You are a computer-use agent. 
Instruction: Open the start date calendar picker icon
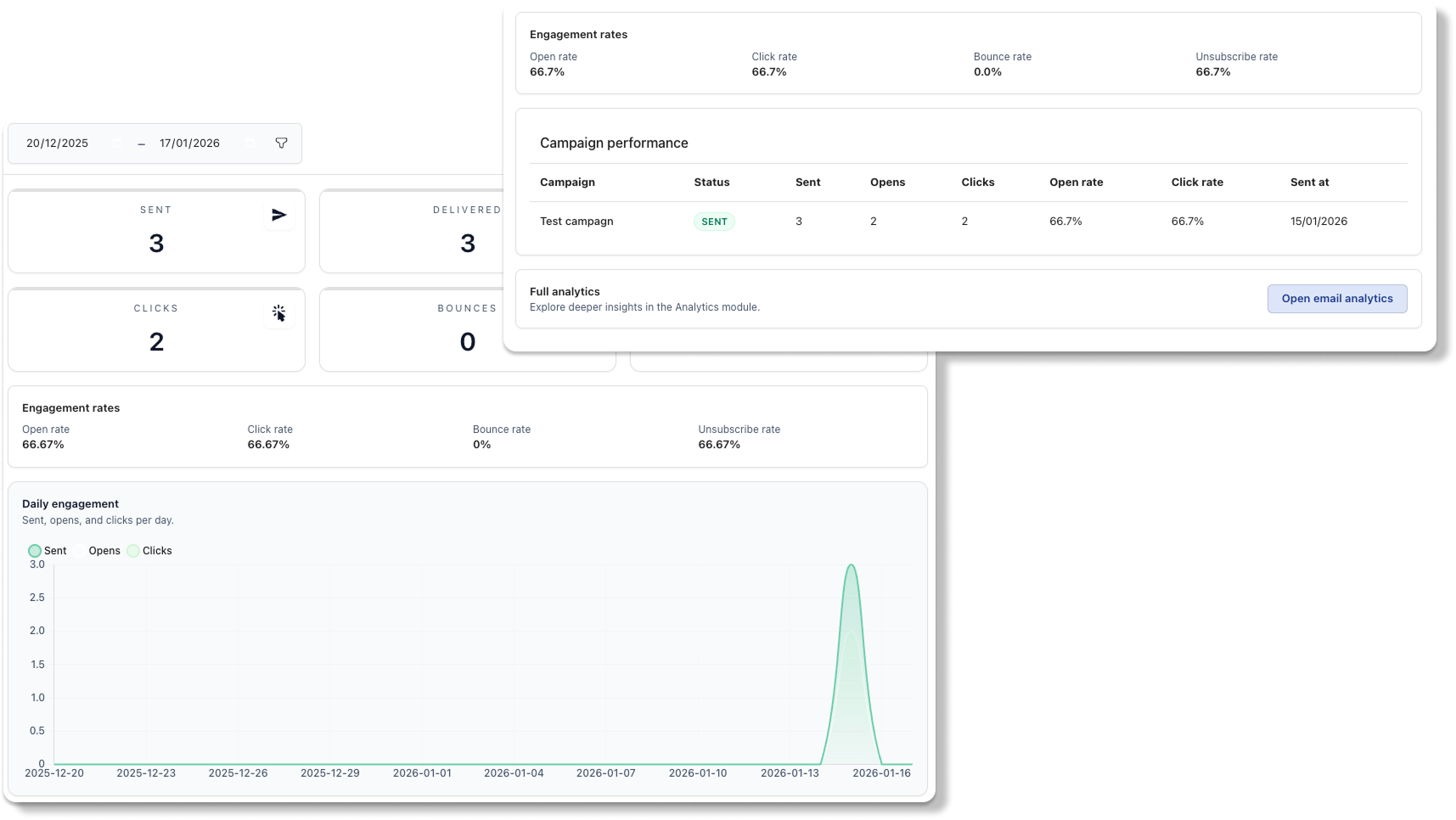[x=116, y=143]
